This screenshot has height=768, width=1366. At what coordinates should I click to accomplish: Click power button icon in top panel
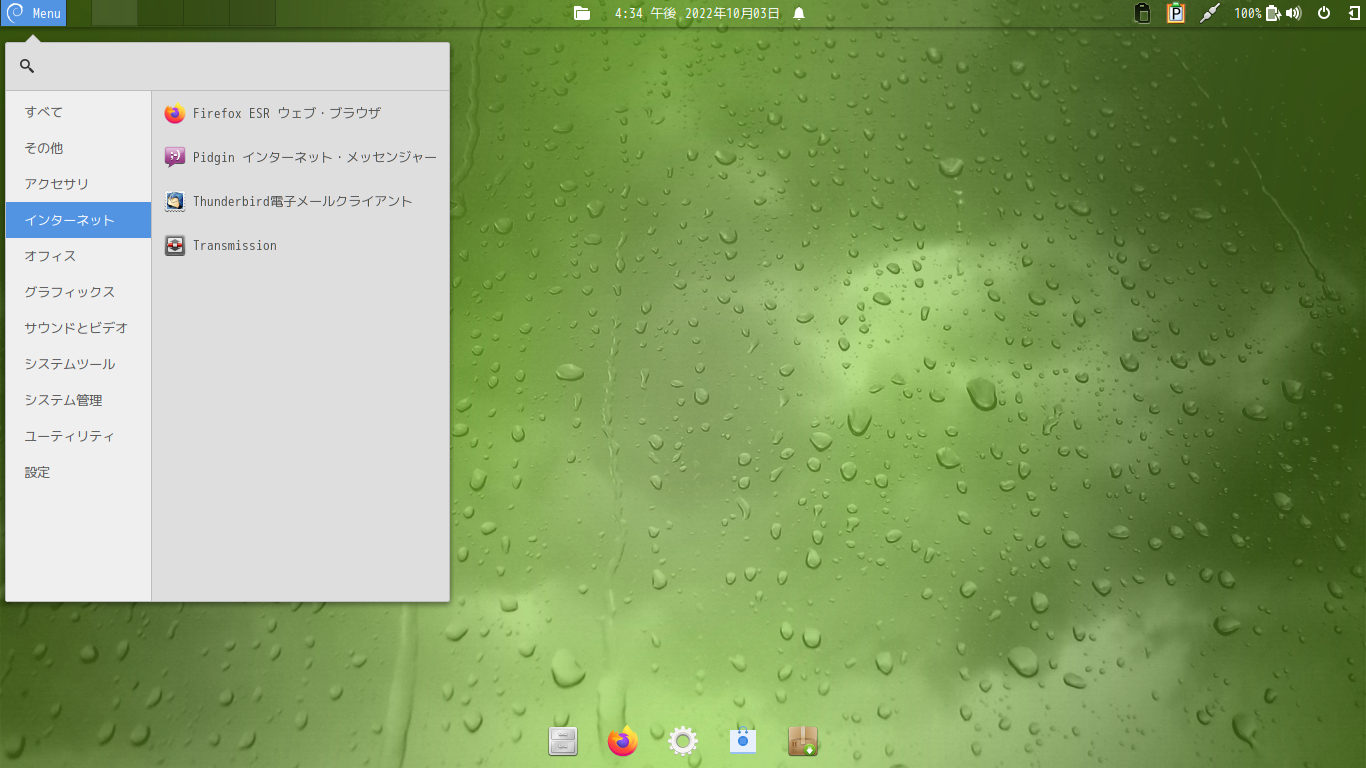1324,13
